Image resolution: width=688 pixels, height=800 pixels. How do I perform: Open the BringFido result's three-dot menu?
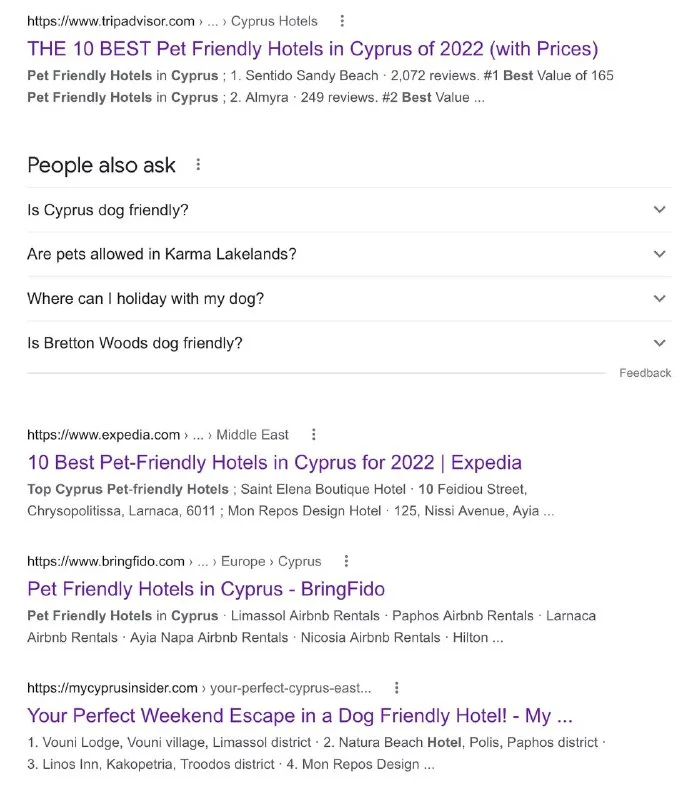(x=346, y=561)
